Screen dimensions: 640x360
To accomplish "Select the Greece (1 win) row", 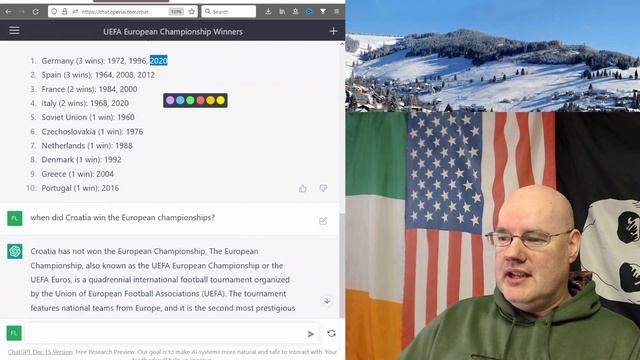I will [x=78, y=174].
